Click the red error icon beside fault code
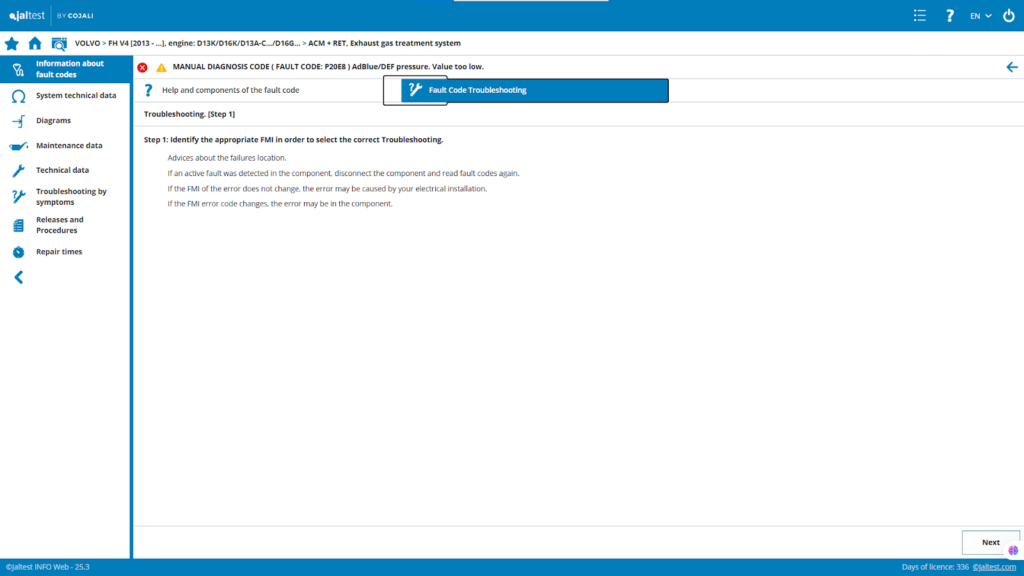Viewport: 1024px width, 576px height. point(142,67)
